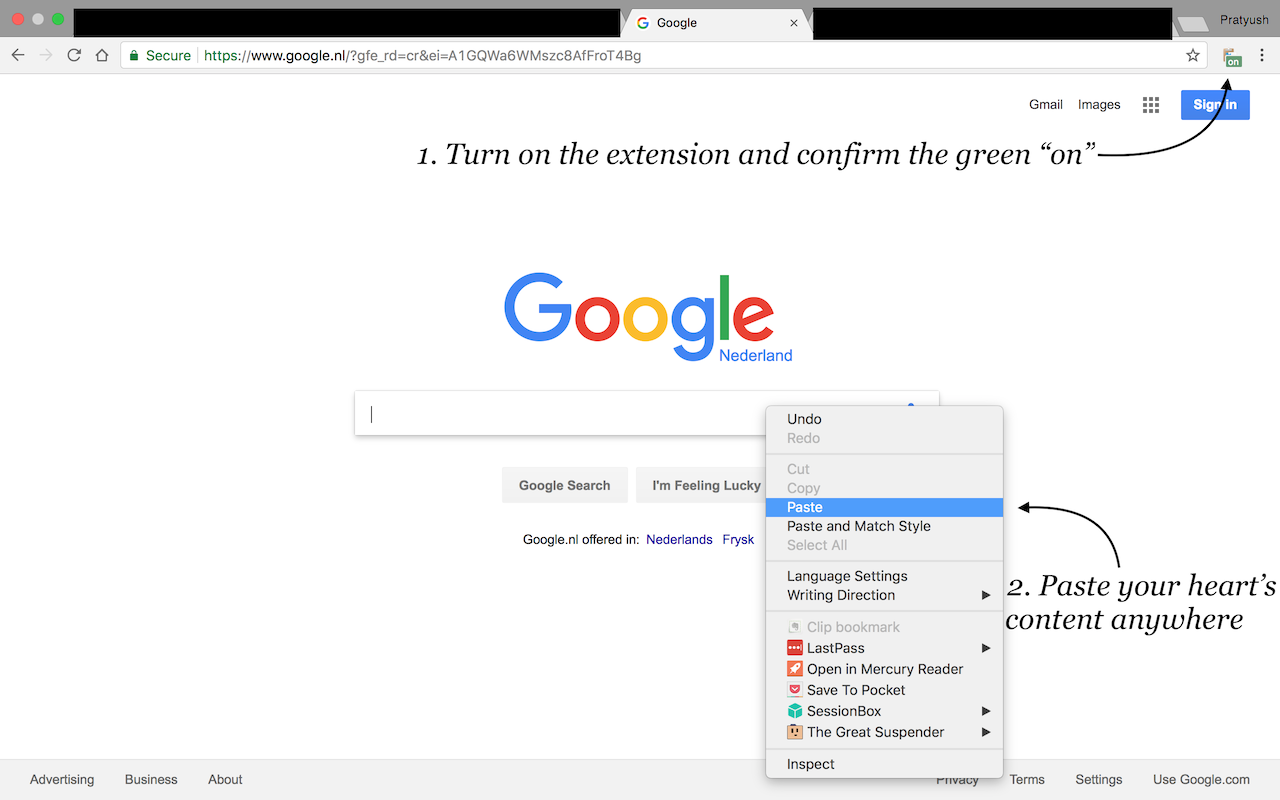
Task: Open the Terms footer link
Action: [x=1027, y=780]
